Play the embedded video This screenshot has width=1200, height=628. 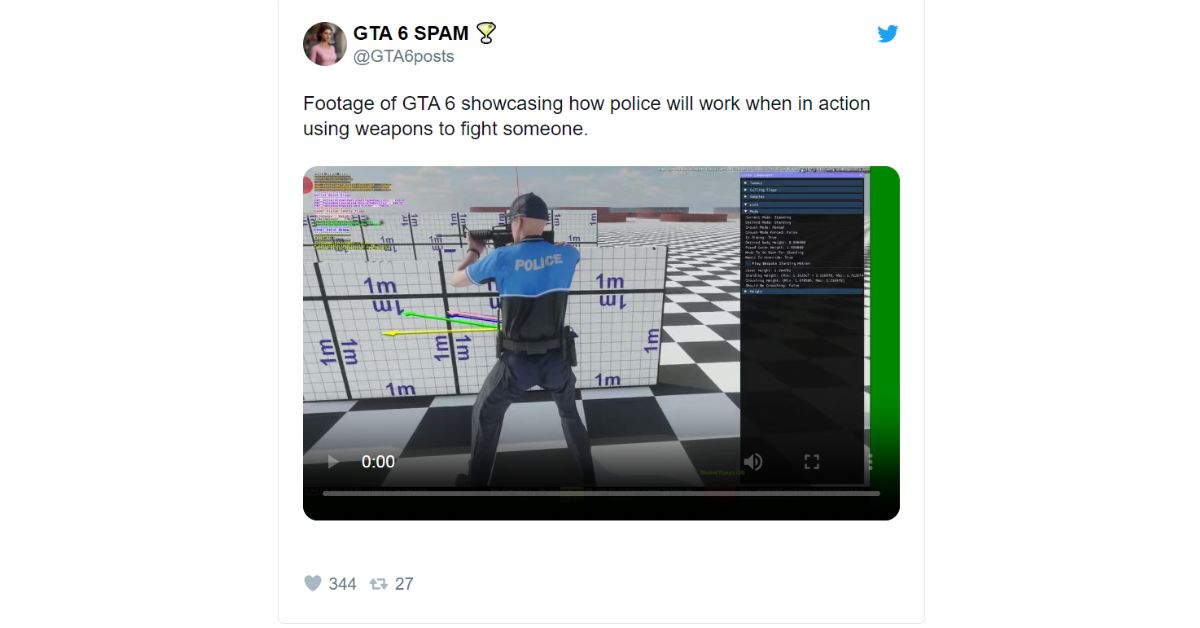pos(333,462)
